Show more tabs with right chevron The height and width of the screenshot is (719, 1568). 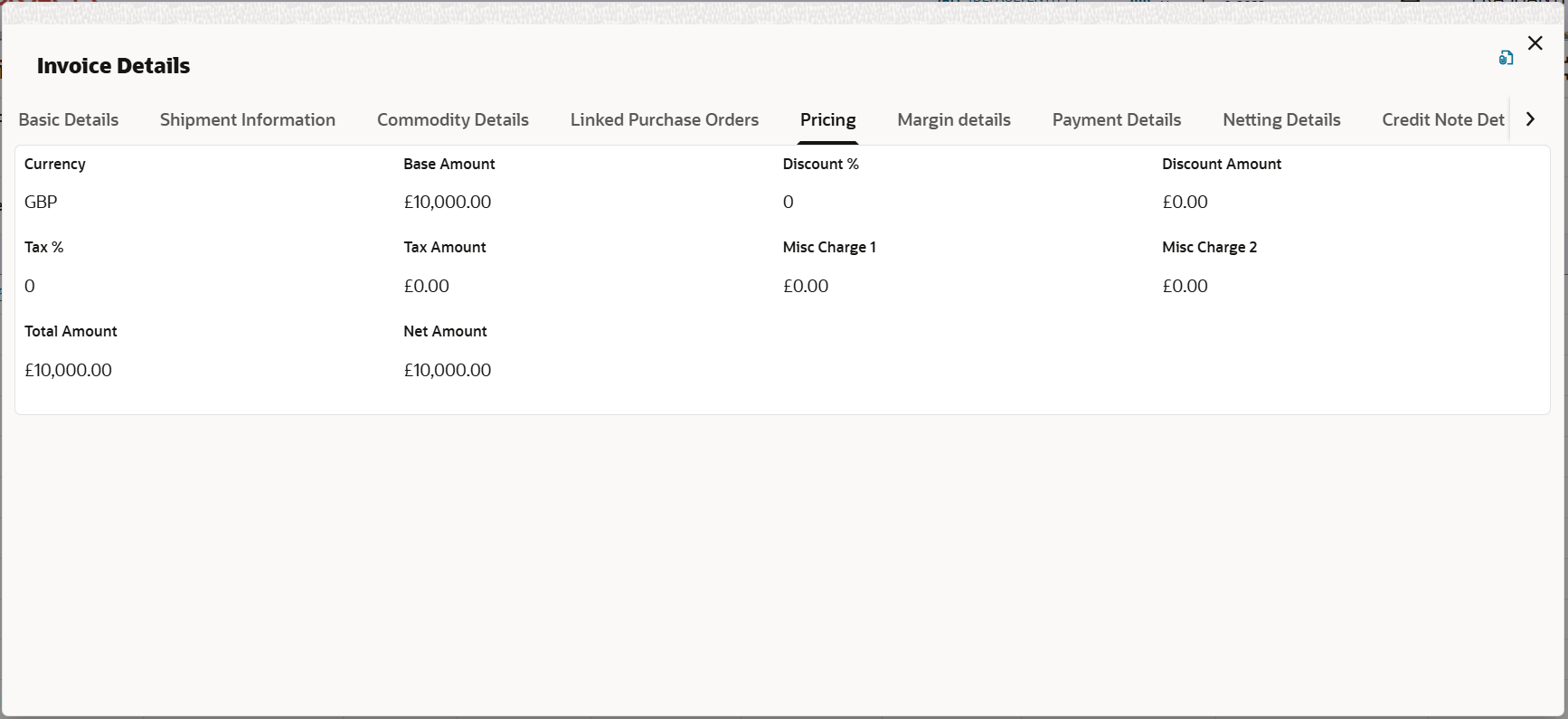1530,119
